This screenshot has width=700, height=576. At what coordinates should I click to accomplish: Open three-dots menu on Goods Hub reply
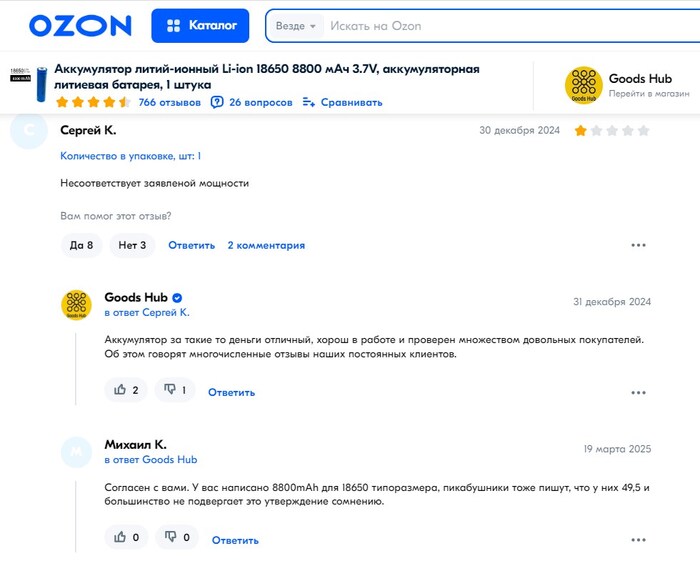(638, 392)
